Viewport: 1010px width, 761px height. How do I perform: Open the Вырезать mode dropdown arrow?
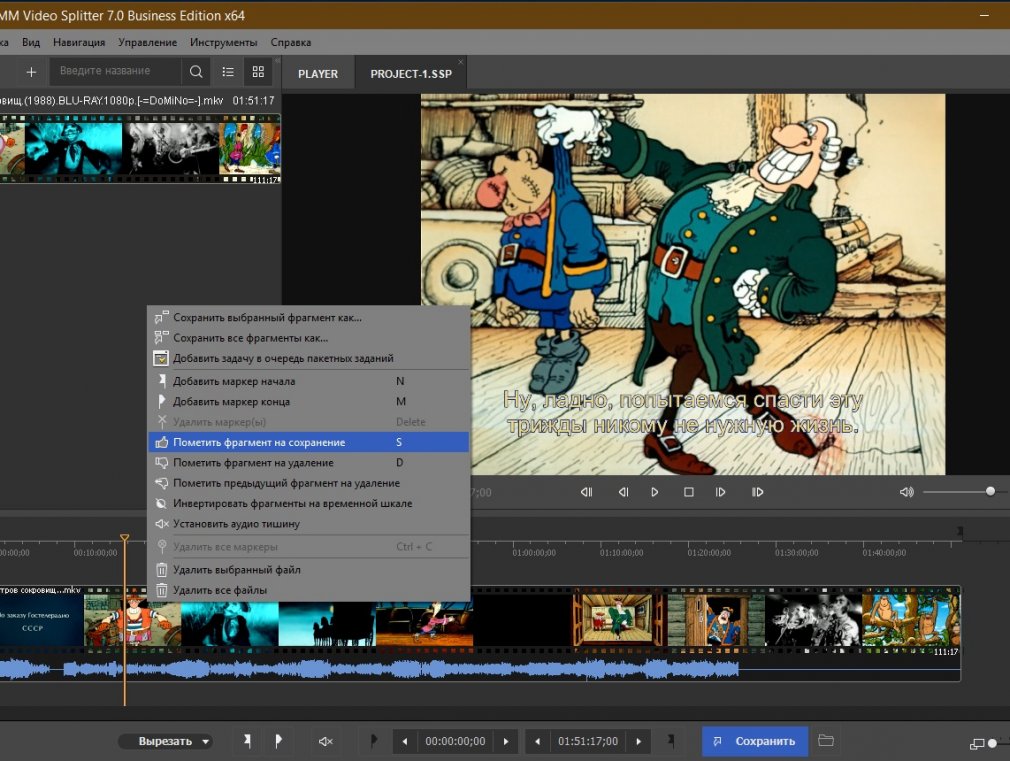tap(205, 742)
